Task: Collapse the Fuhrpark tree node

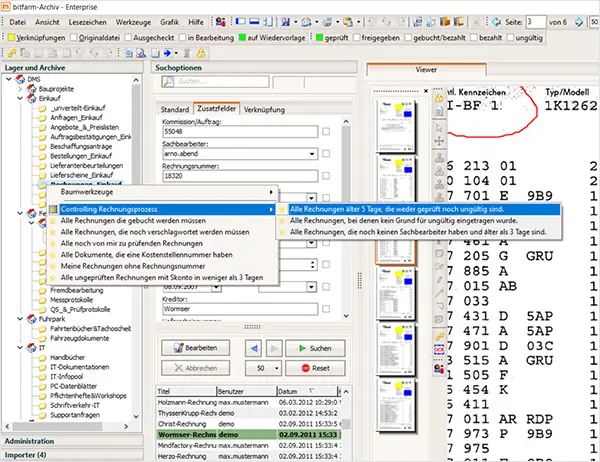Action: pos(20,319)
